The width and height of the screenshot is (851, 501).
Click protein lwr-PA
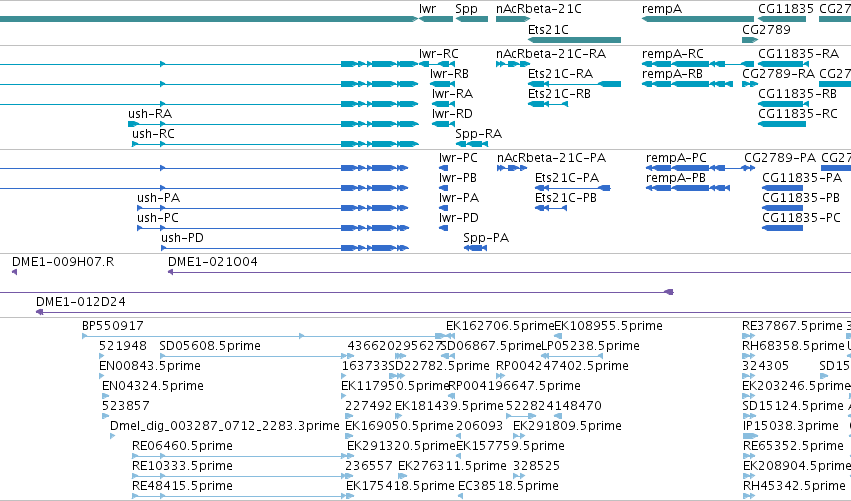459,198
